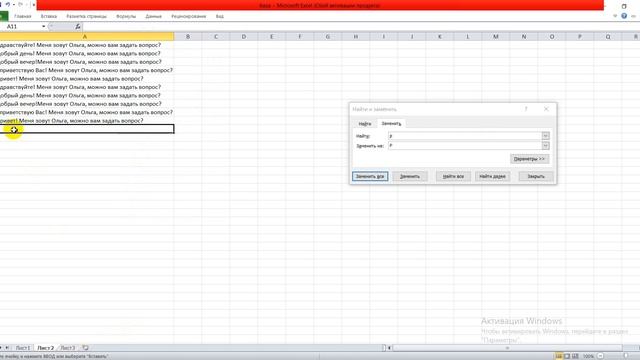Open the Формулы ribbon tab
The width and height of the screenshot is (640, 360).
[126, 16]
